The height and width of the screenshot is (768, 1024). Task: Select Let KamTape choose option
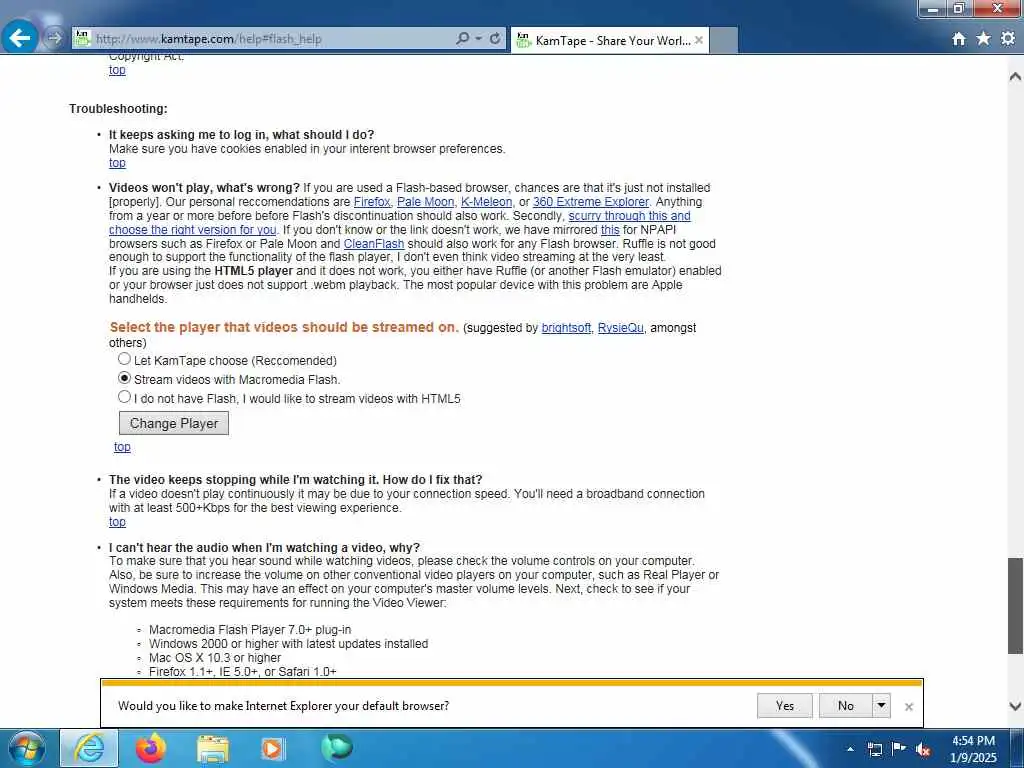124,359
